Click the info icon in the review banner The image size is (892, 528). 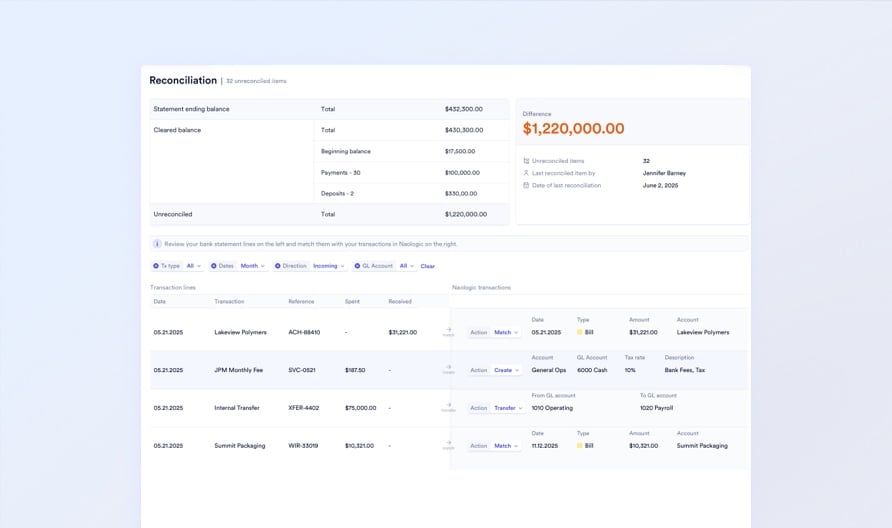(x=157, y=244)
